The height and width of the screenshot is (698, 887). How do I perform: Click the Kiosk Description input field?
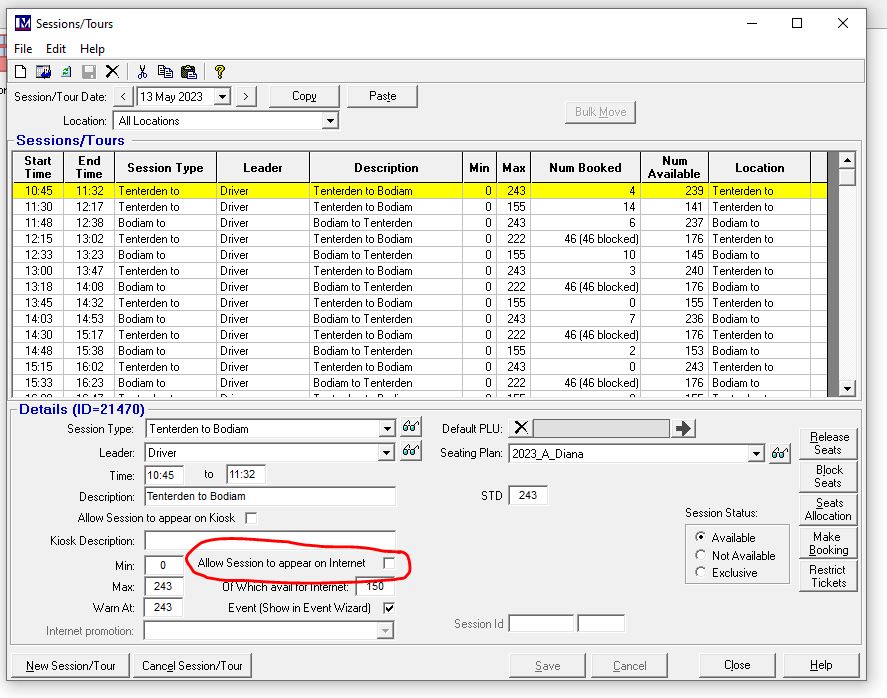tap(270, 540)
